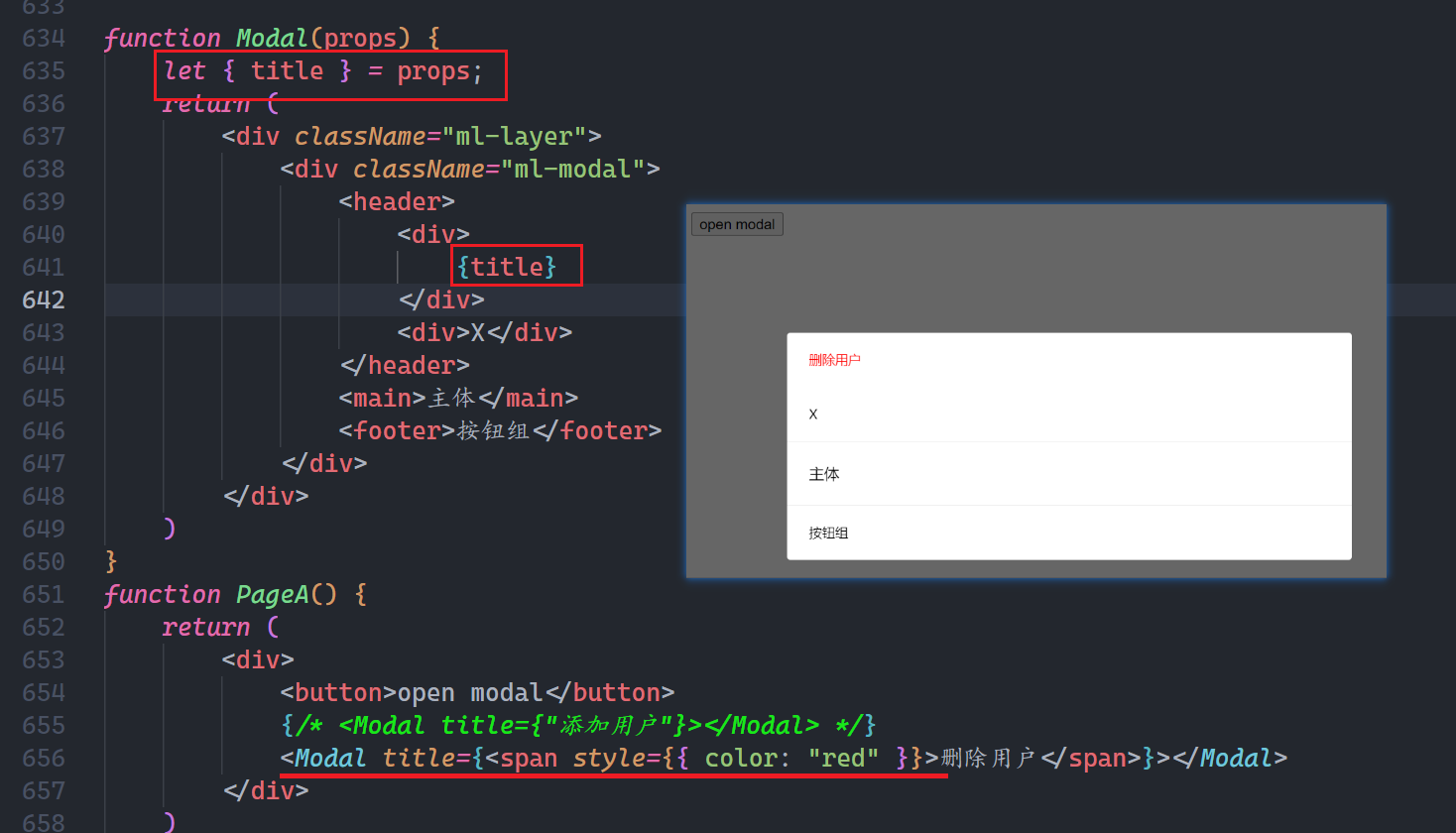The image size is (1456, 833).
Task: Click the closing </header> tag on line 644
Action: coord(405,365)
